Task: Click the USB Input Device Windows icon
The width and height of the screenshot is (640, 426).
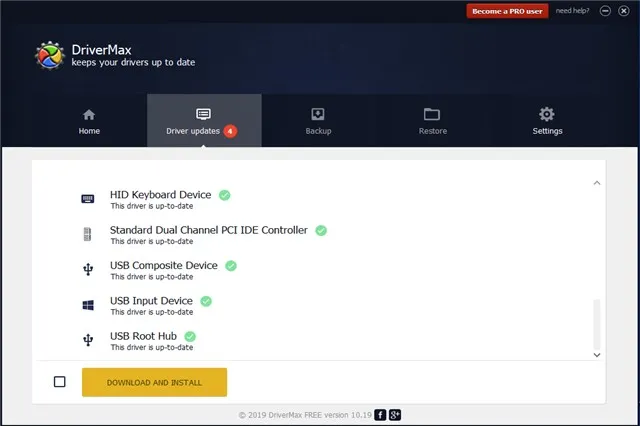Action: tap(88, 305)
